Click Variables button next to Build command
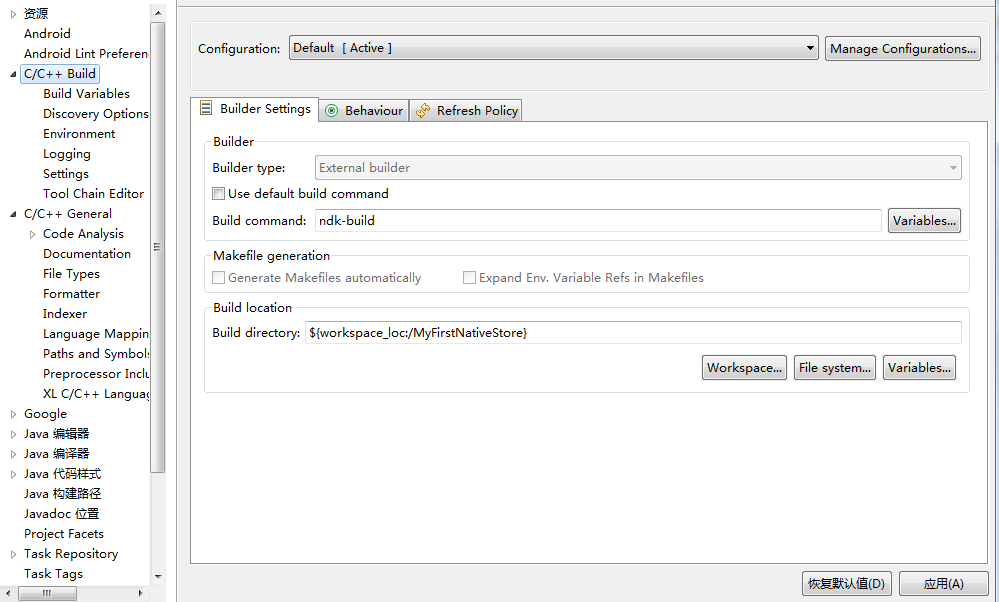 pos(924,220)
